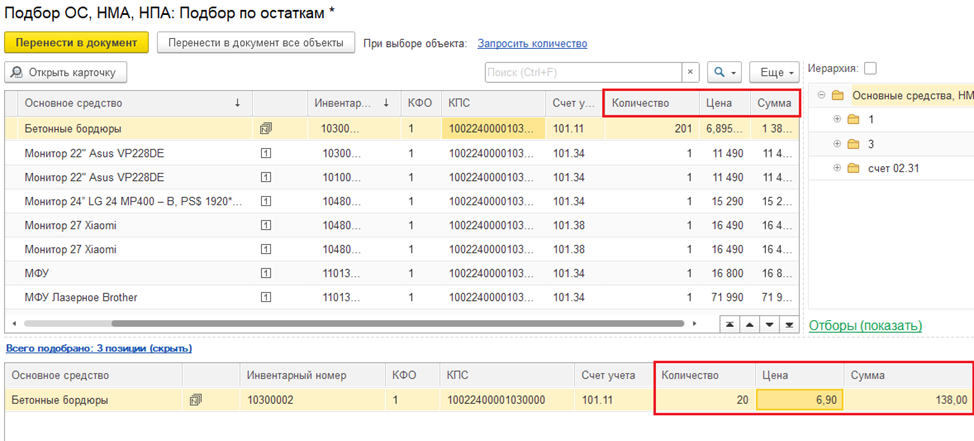Click the horizontal scrollbar's right arrow
Image resolution: width=974 pixels, height=441 pixels.
click(x=695, y=324)
